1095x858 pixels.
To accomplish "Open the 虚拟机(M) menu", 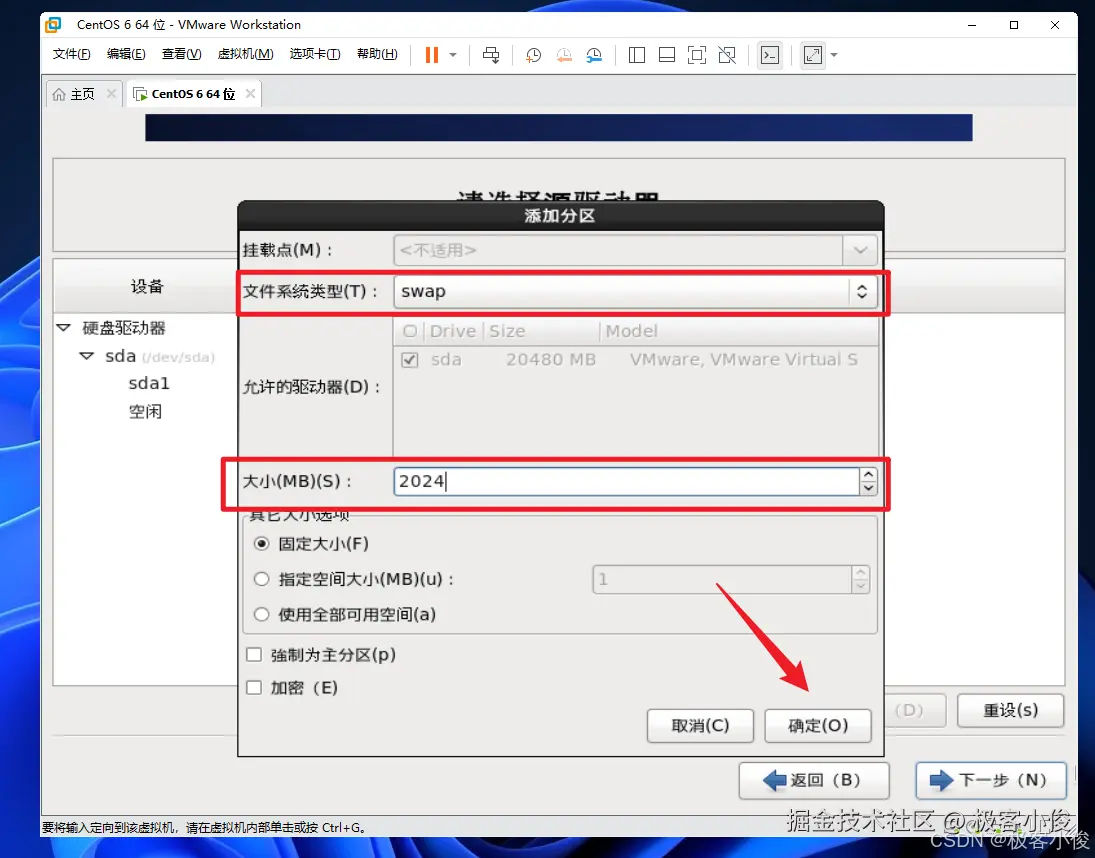I will [x=245, y=54].
